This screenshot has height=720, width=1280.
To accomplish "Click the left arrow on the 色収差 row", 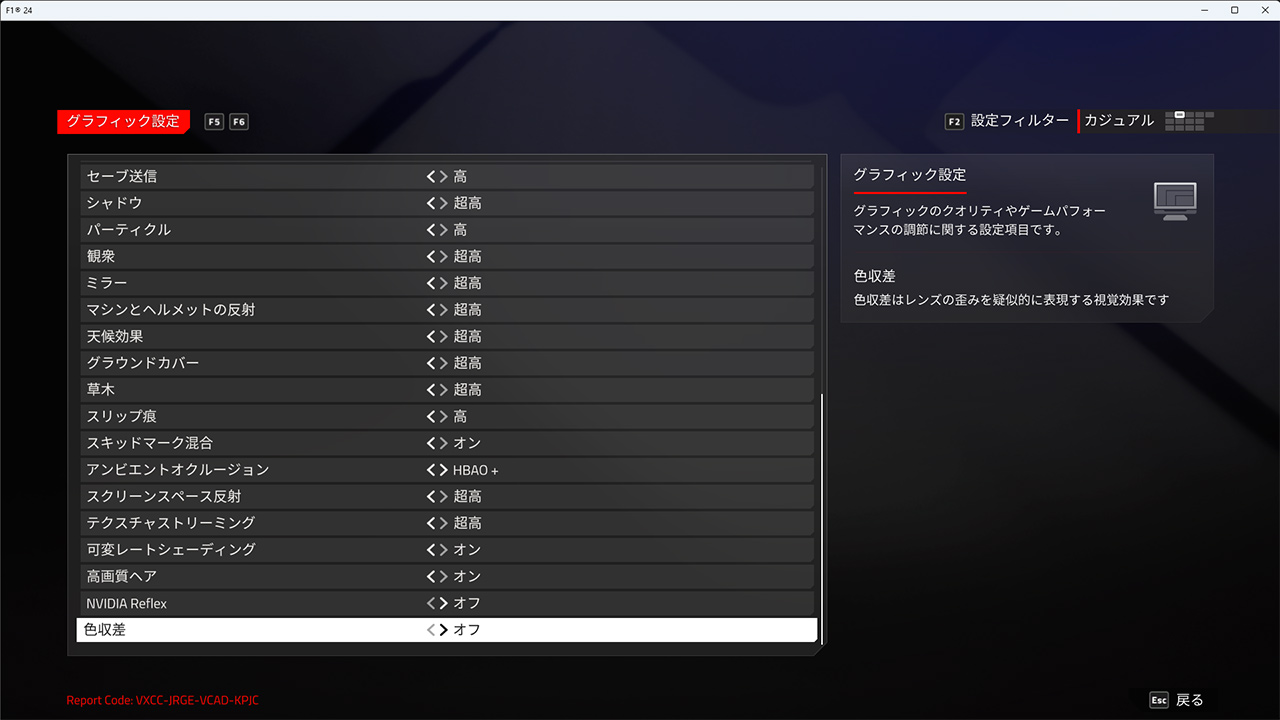I will [431, 630].
